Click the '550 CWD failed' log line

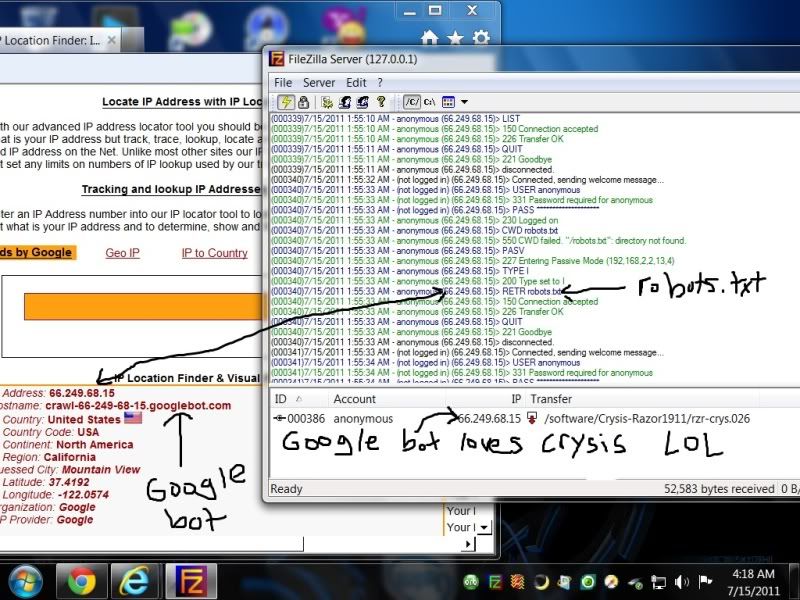pyautogui.click(x=479, y=240)
